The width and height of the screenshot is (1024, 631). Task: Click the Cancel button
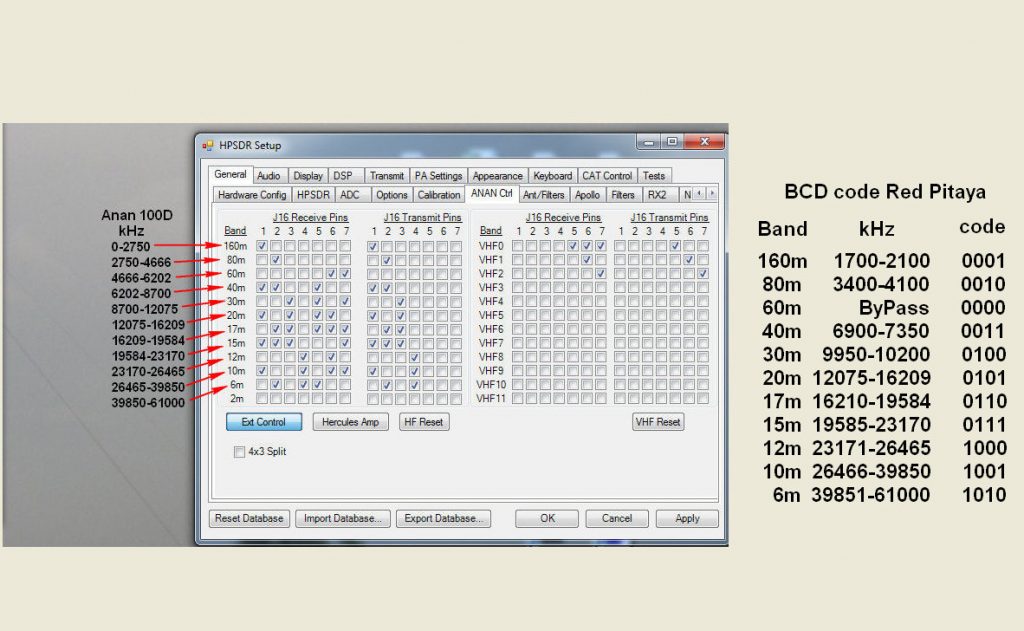tap(616, 519)
